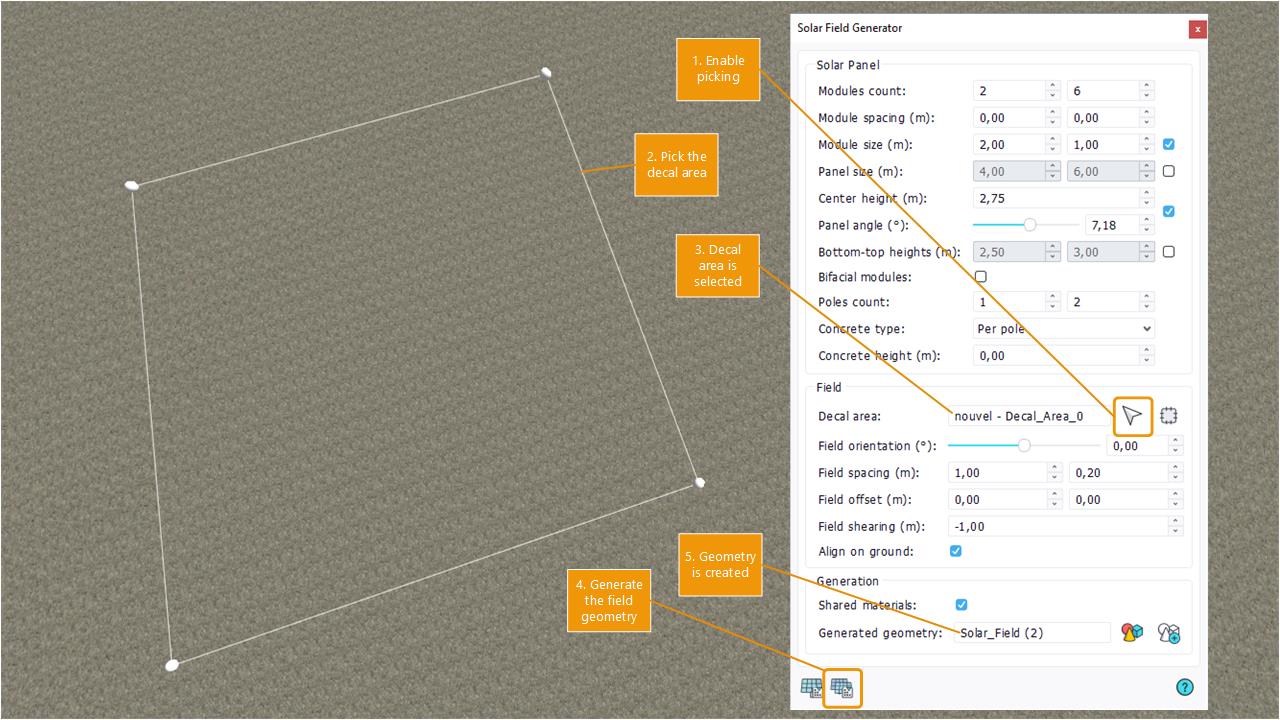Uncheck the Align on ground checkbox
Viewport: 1280px width, 720px height.
point(956,551)
